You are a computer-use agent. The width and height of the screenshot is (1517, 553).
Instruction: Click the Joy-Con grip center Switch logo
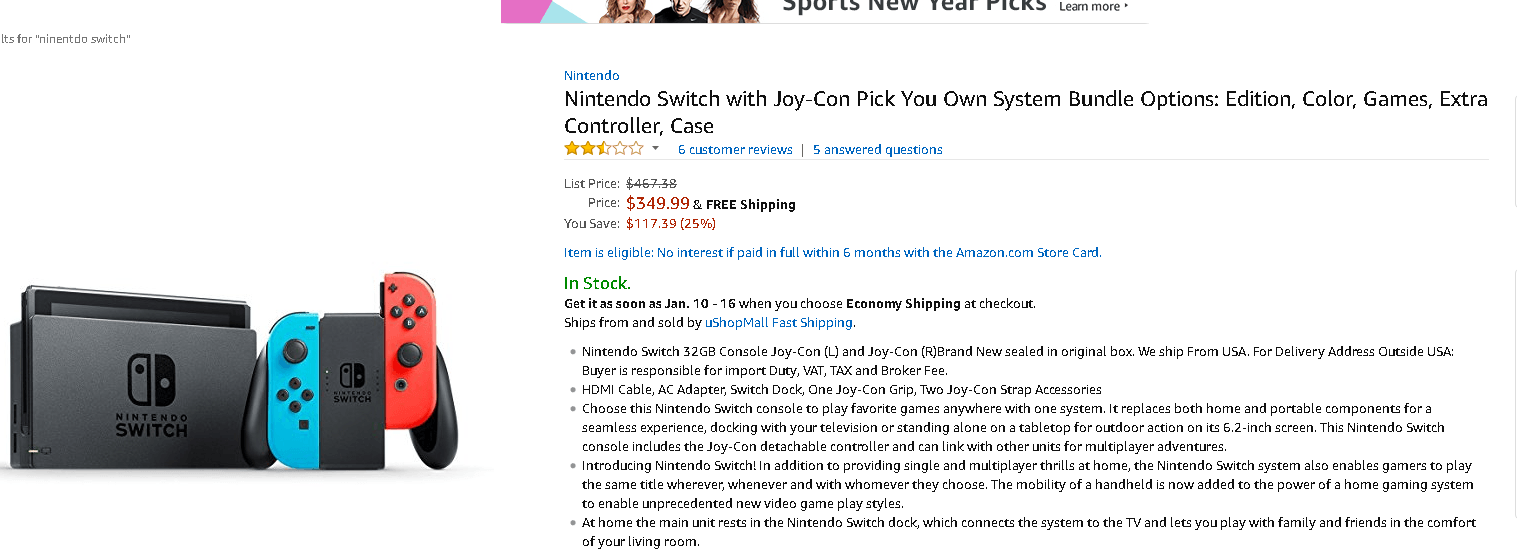[x=352, y=384]
